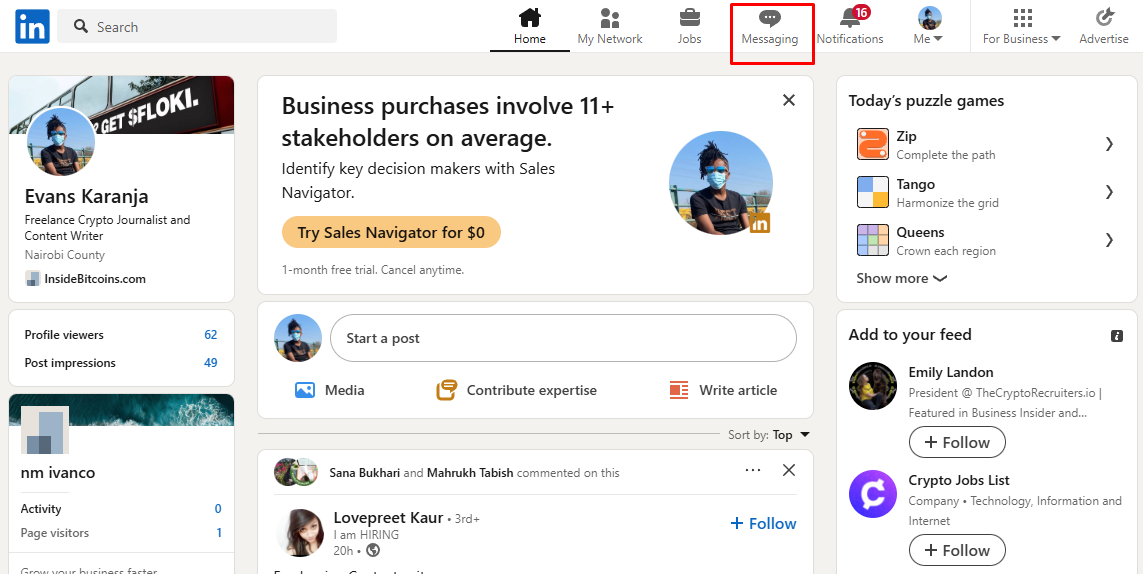Go to the Home tab
Screen dimensions: 1143x574
pyautogui.click(x=530, y=27)
